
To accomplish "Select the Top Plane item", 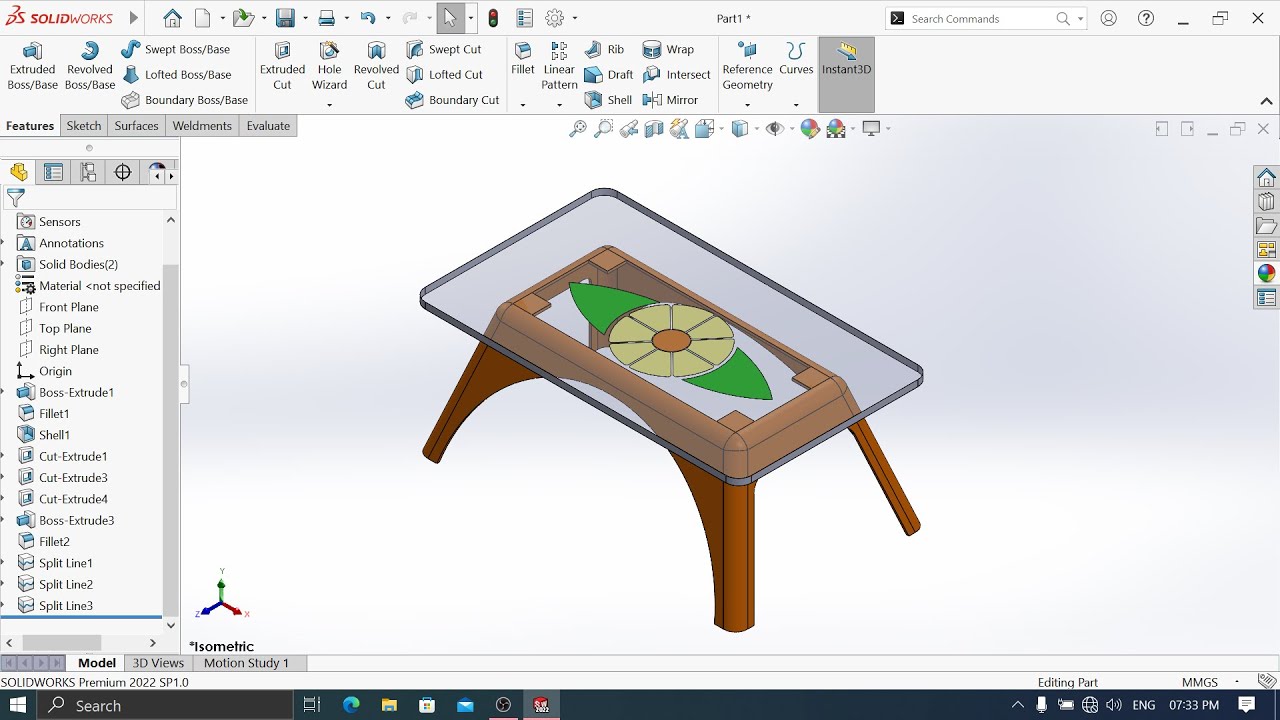I will pyautogui.click(x=65, y=328).
